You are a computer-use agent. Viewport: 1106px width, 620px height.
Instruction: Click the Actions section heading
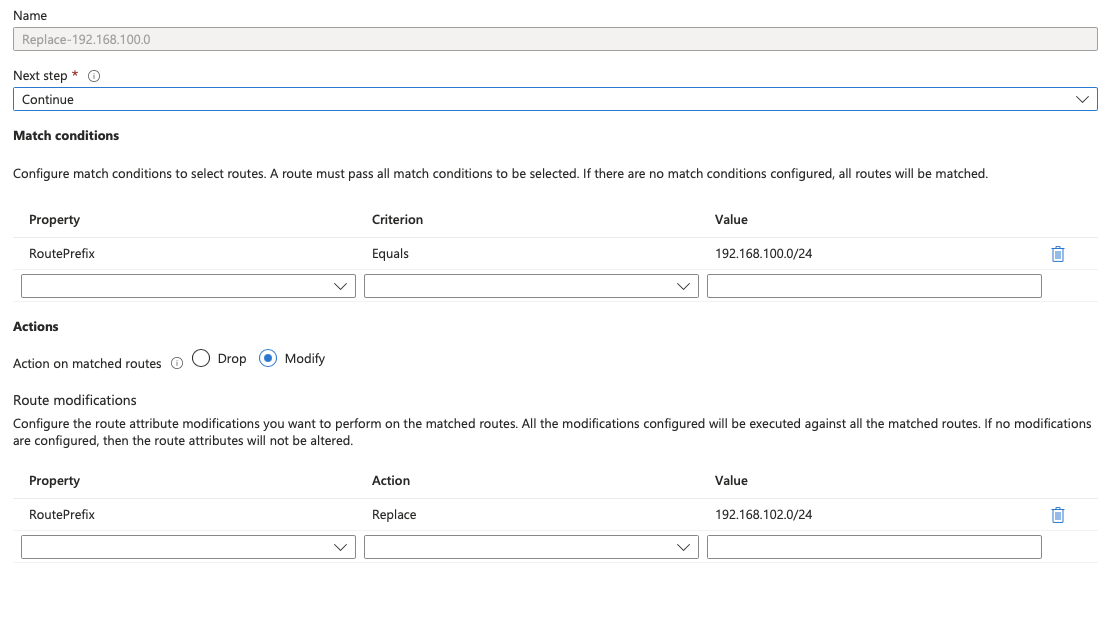35,327
